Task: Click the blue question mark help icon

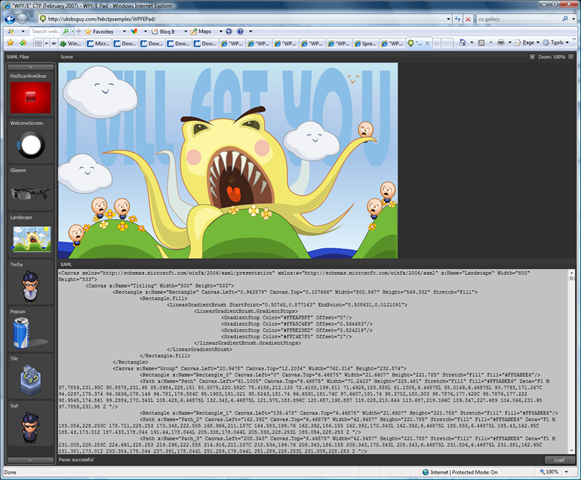Action: coord(240,32)
